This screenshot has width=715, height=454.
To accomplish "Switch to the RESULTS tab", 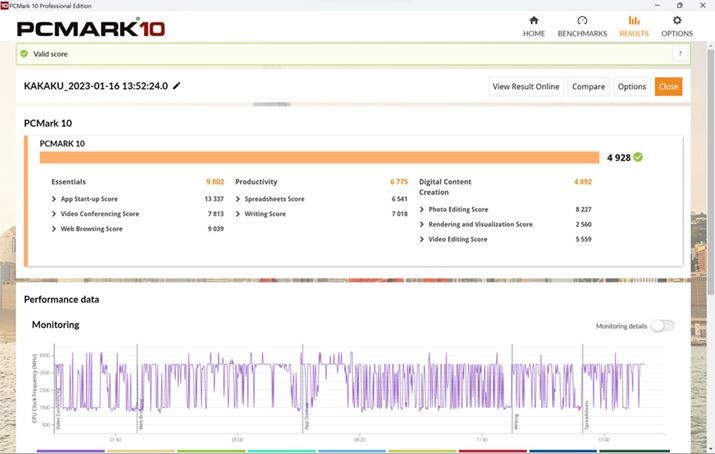I will point(633,25).
